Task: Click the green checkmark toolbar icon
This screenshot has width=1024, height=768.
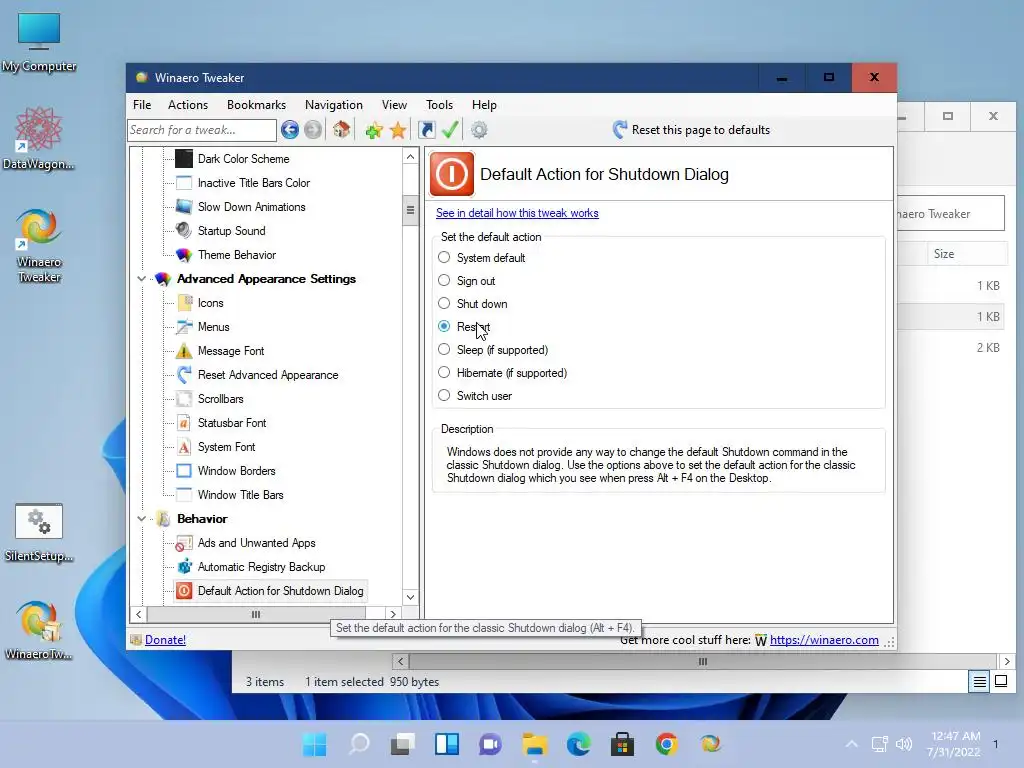Action: 450,130
